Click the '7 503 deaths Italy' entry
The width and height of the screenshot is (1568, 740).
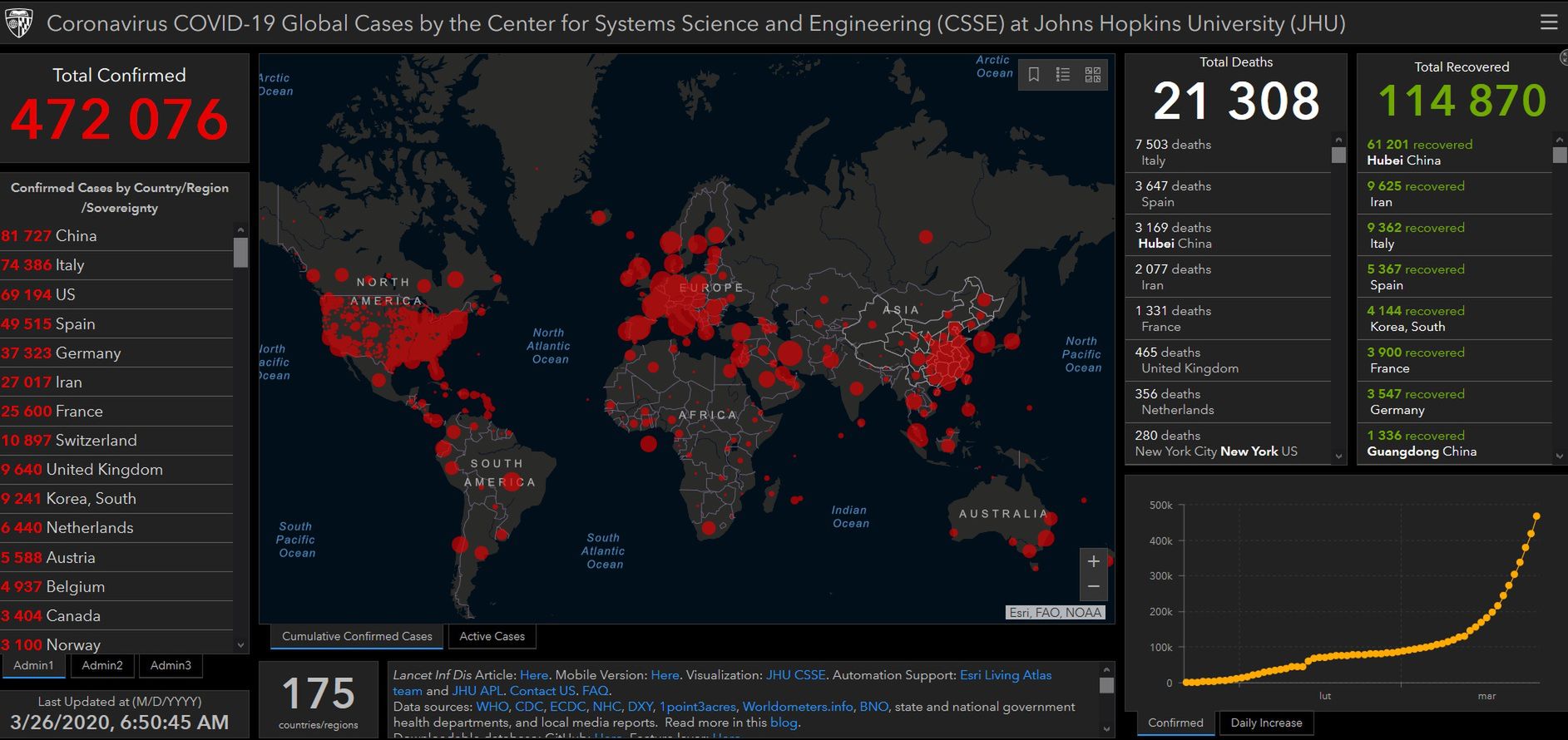[x=1229, y=152]
